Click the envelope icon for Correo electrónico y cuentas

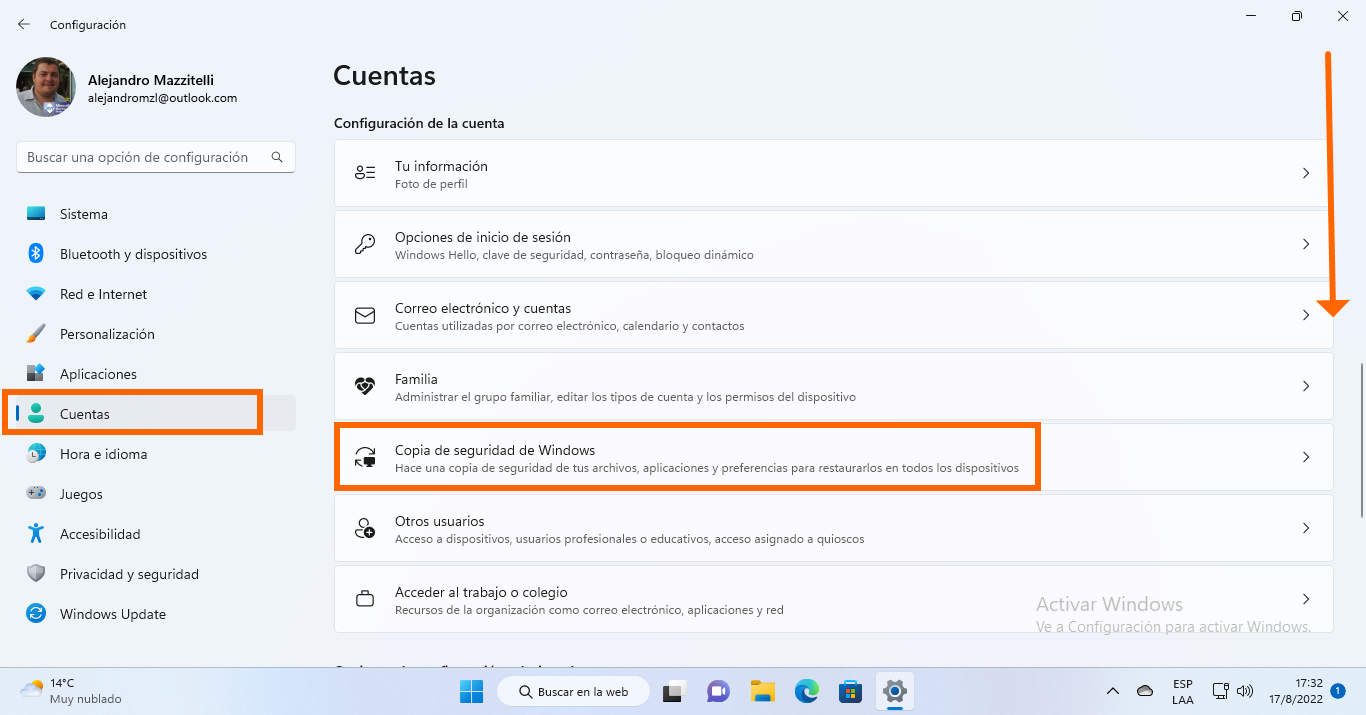(x=365, y=315)
